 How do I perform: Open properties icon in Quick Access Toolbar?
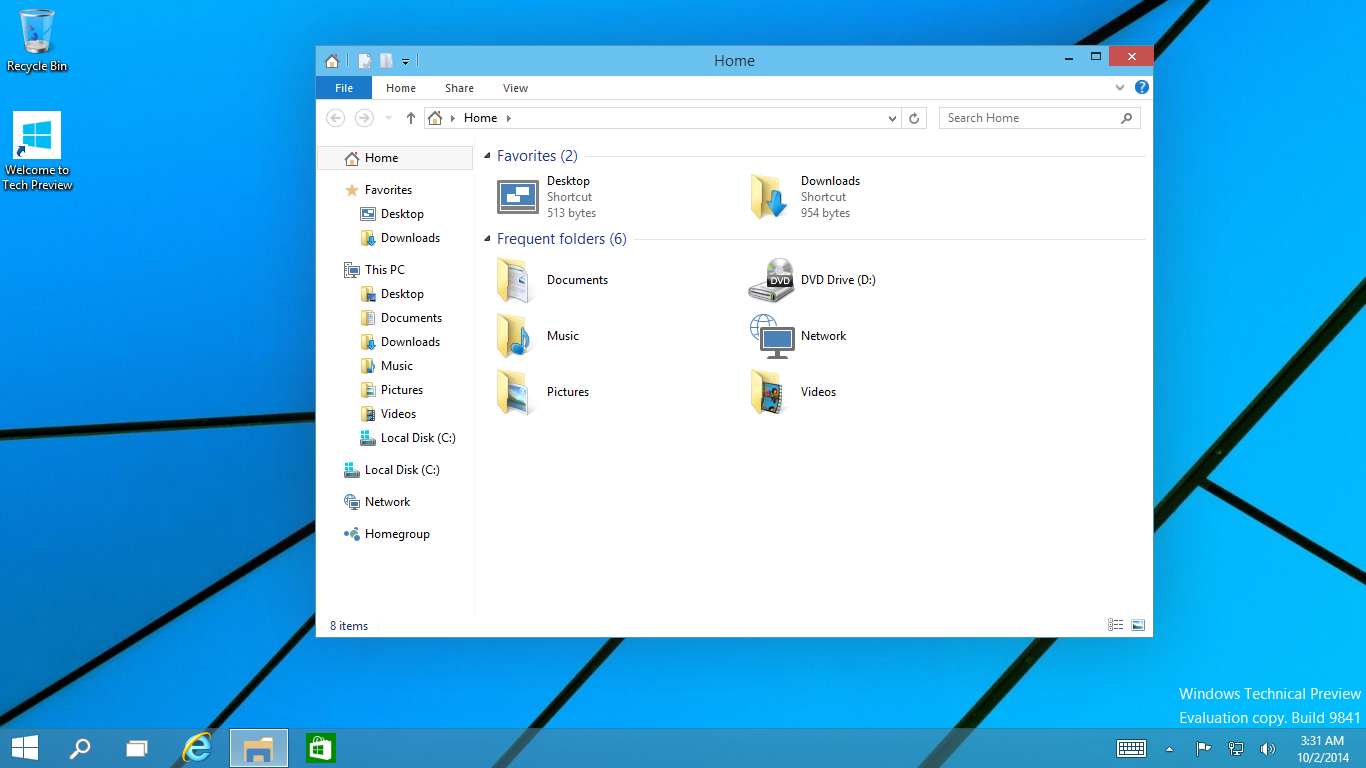(364, 60)
